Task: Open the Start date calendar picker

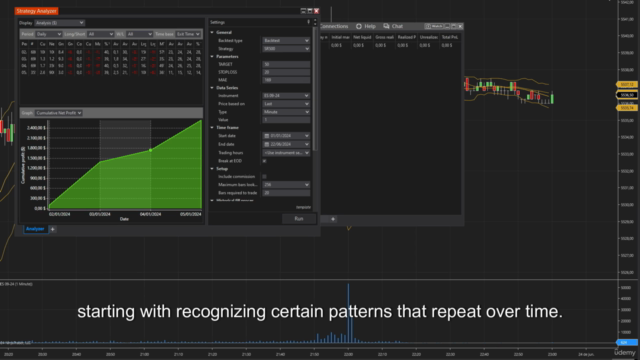Action: click(267, 136)
